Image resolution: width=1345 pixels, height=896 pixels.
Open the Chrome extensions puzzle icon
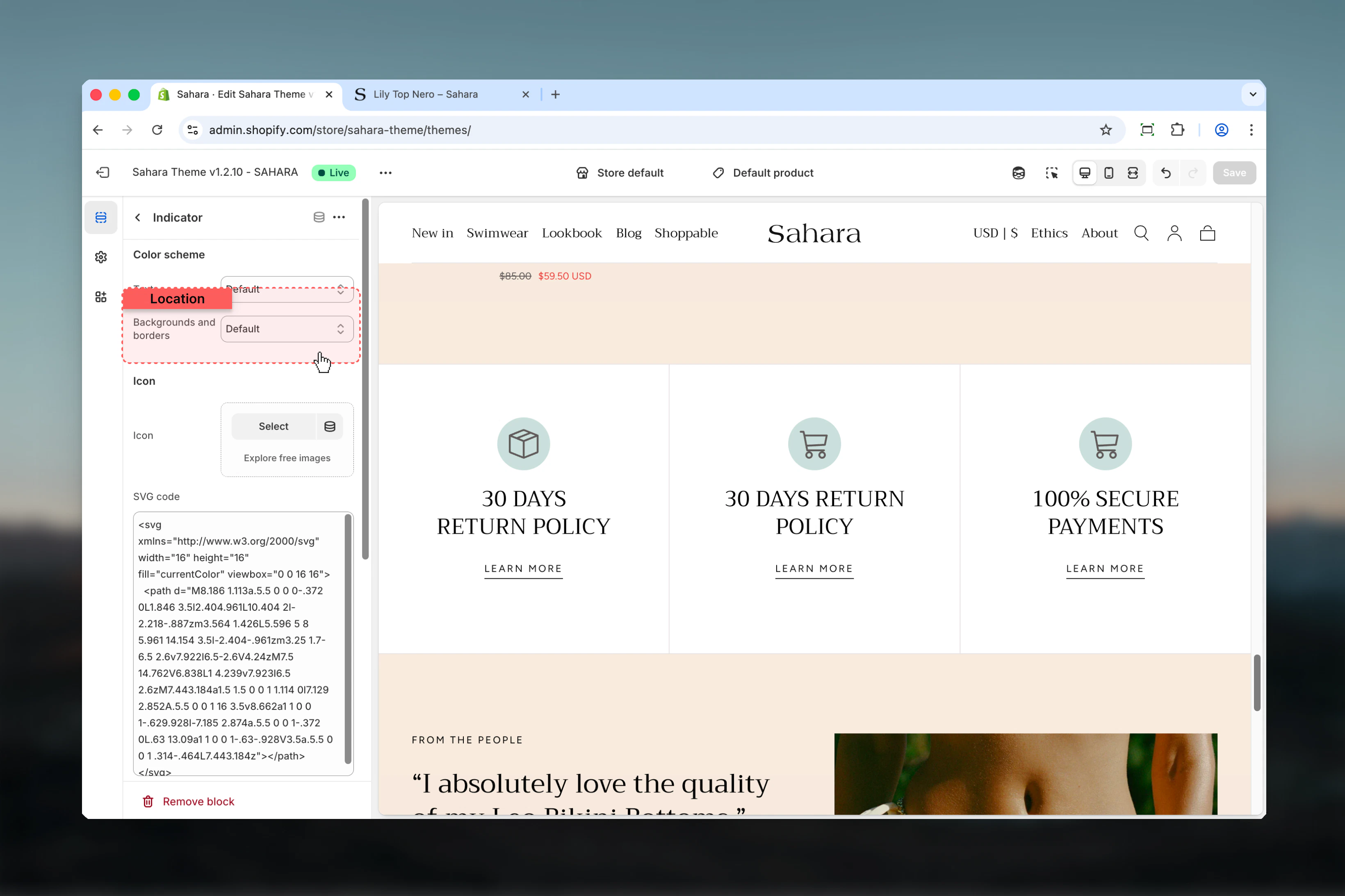(1177, 130)
